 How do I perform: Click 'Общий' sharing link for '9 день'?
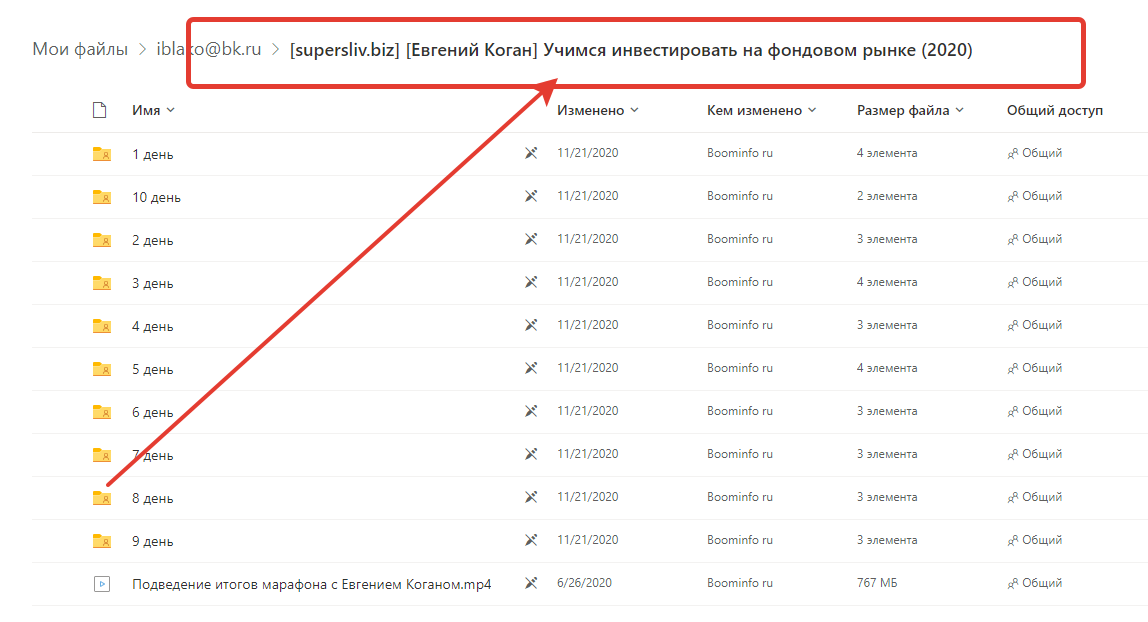click(1042, 540)
